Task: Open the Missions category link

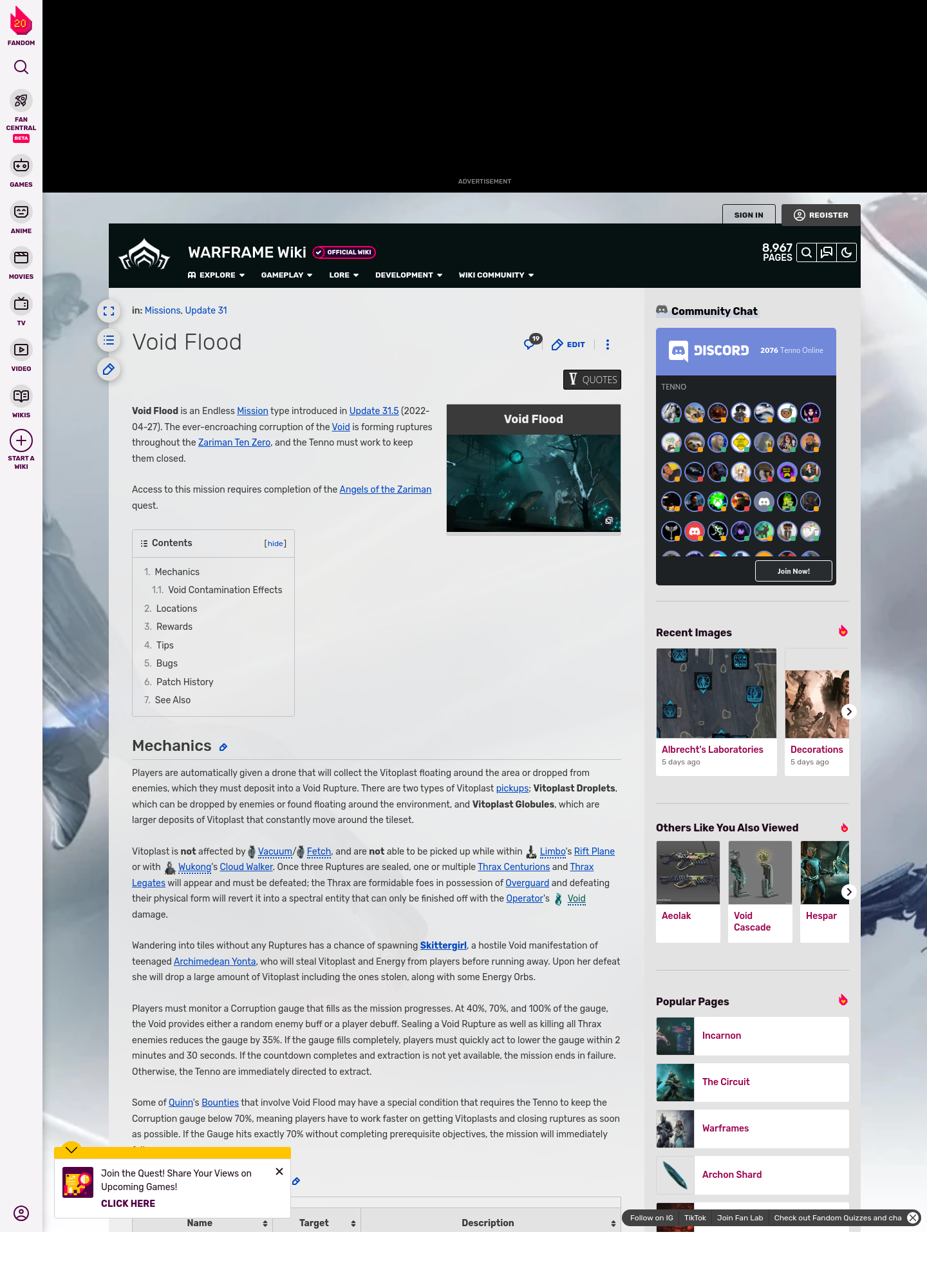Action: 162,310
